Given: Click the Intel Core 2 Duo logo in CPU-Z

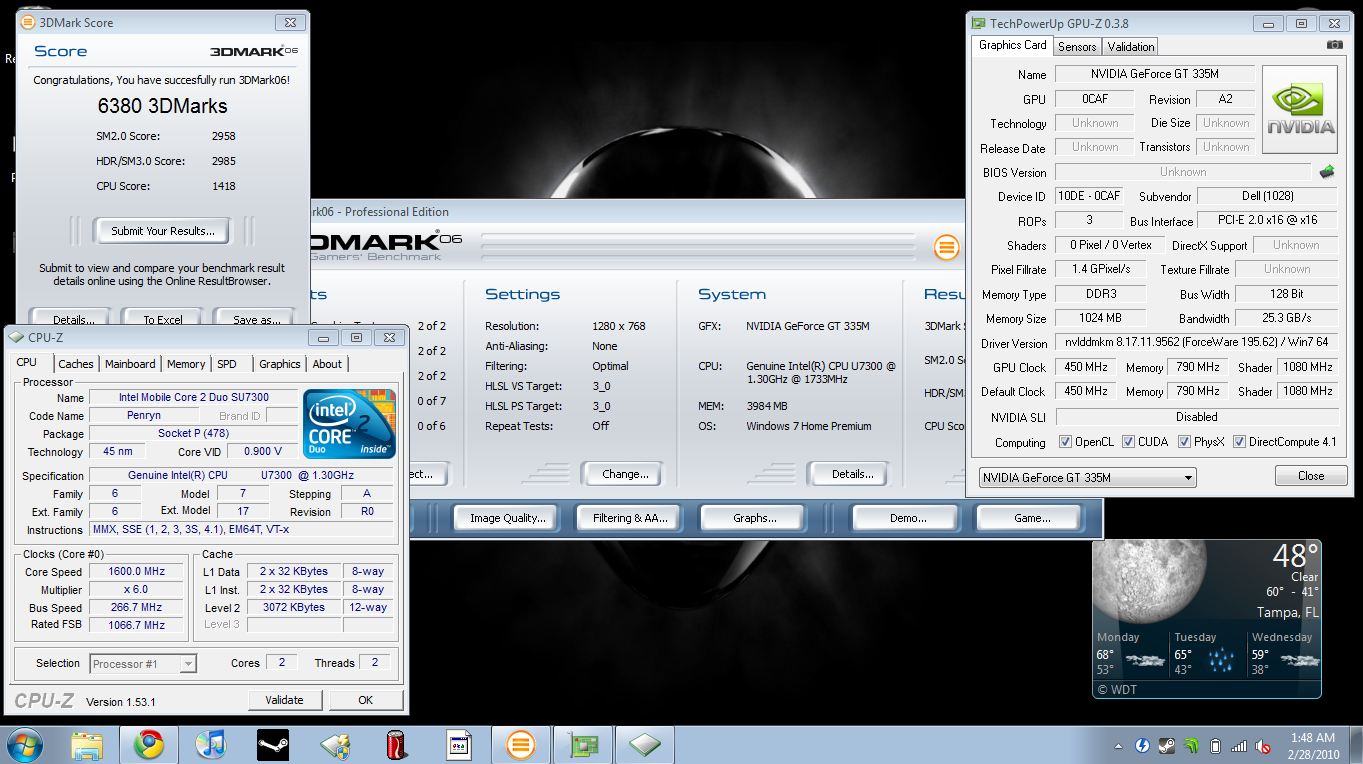Looking at the screenshot, I should click(349, 424).
